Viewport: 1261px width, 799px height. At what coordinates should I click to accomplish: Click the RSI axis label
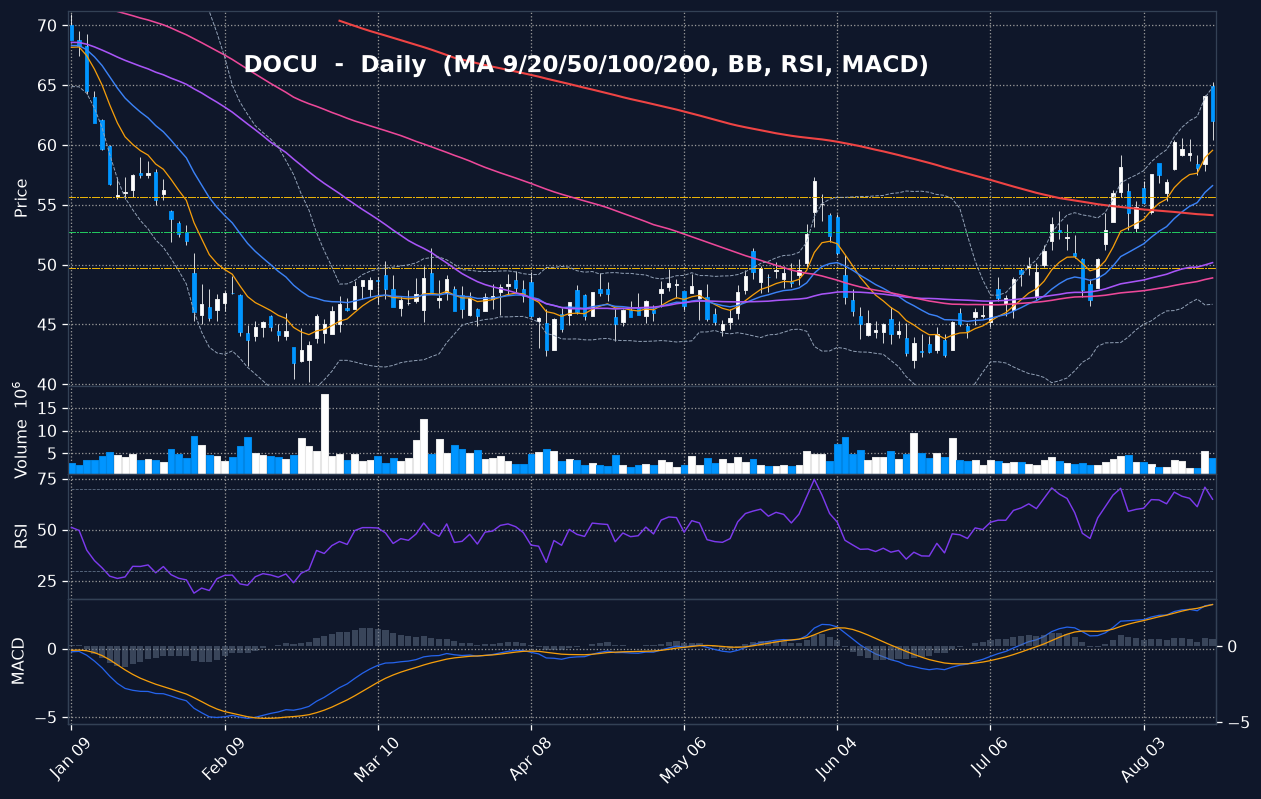coord(21,535)
